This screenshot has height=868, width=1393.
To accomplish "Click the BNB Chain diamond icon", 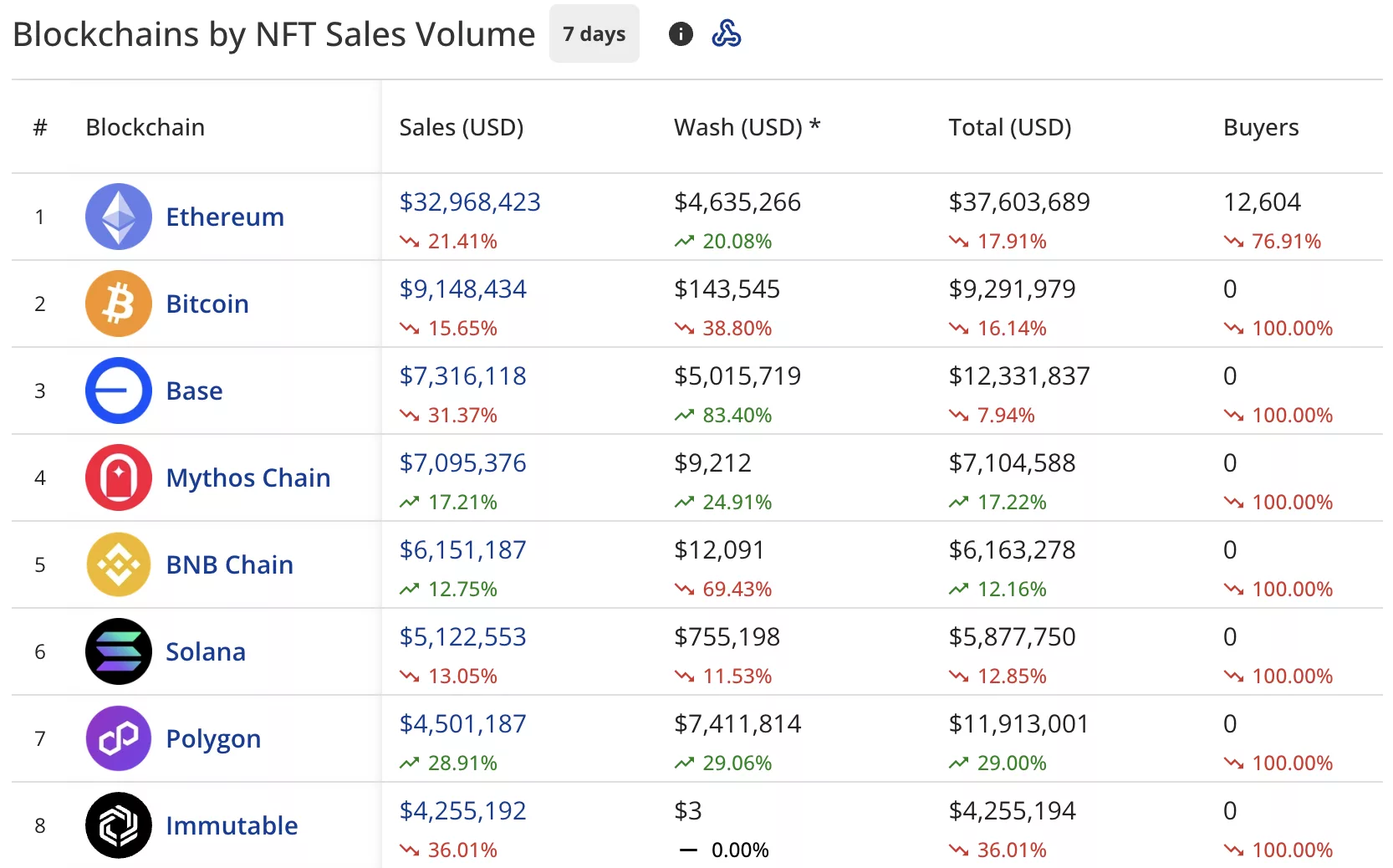I will click(118, 564).
